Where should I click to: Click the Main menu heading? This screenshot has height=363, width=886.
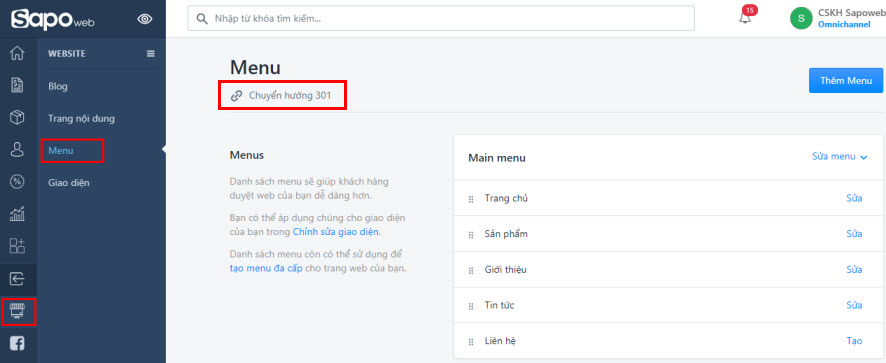(497, 158)
